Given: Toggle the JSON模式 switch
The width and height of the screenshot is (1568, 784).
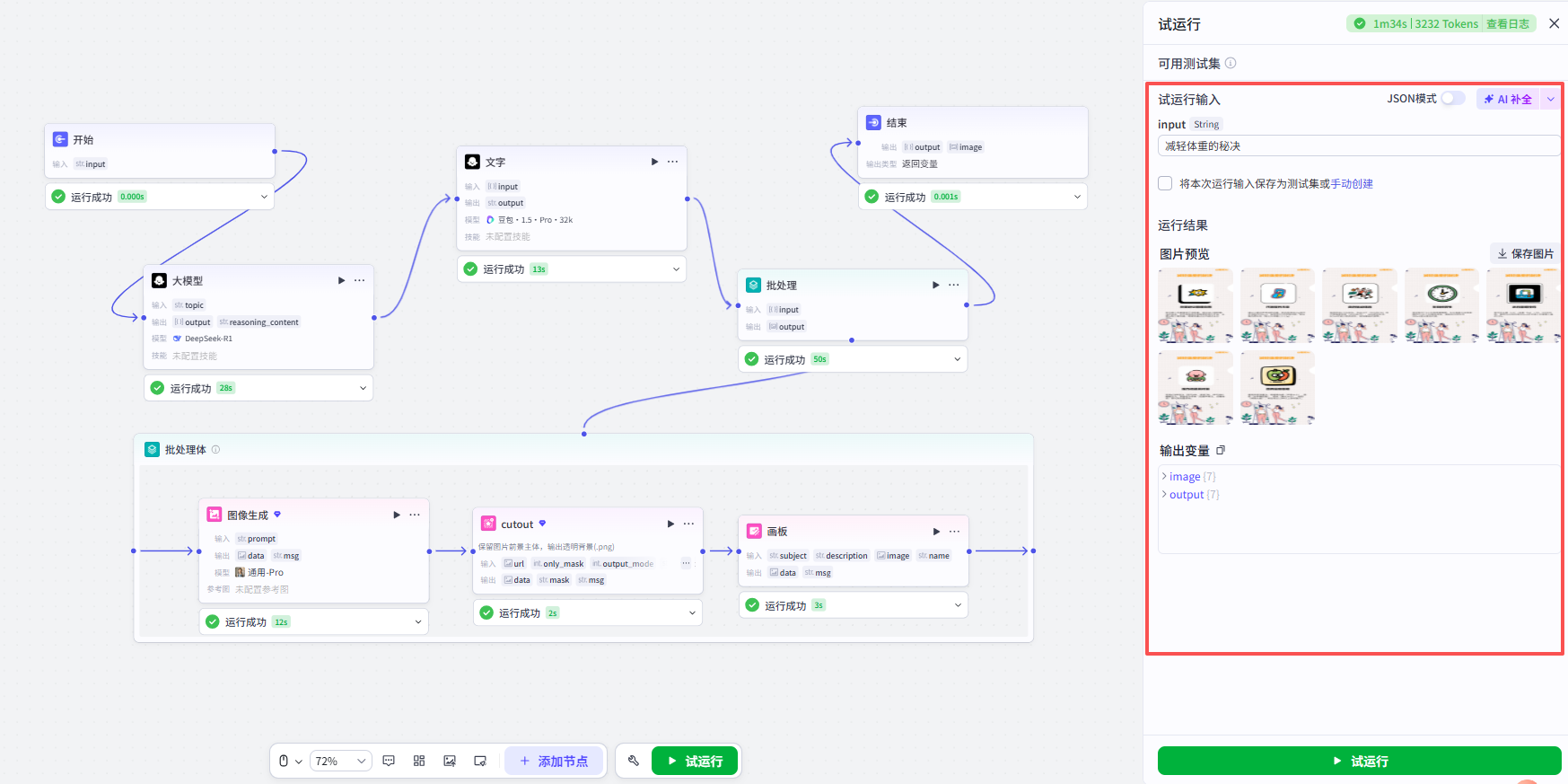Looking at the screenshot, I should (1453, 99).
